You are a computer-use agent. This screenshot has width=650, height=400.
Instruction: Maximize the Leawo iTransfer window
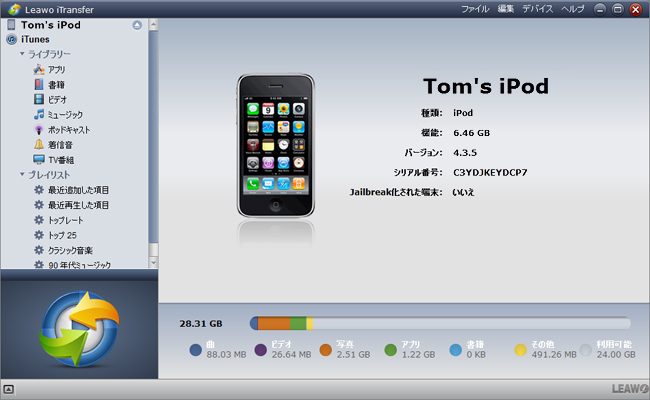pyautogui.click(x=618, y=9)
